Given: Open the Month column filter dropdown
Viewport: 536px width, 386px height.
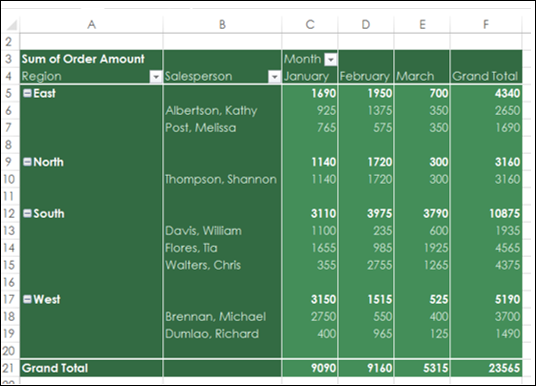Looking at the screenshot, I should click(x=330, y=60).
